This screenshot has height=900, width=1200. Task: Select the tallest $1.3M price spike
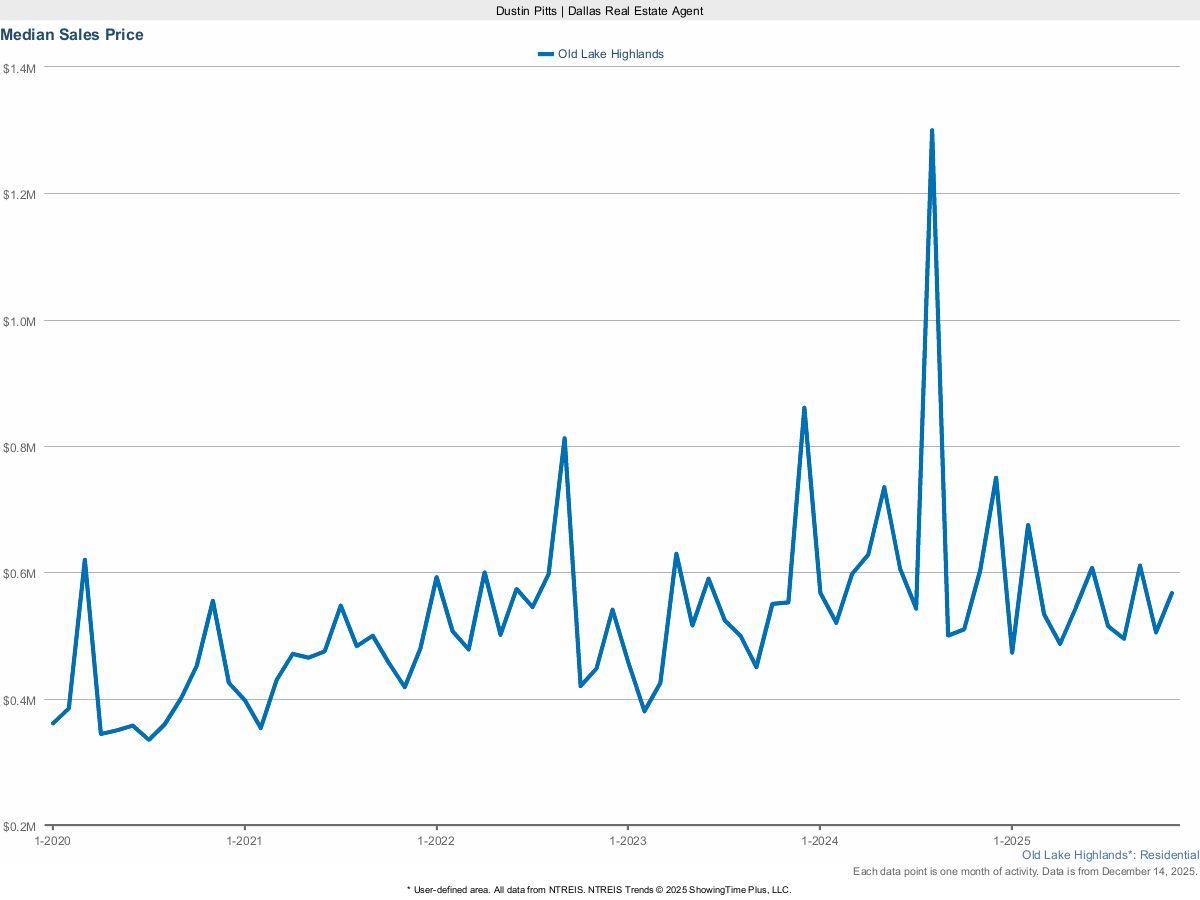(x=932, y=129)
